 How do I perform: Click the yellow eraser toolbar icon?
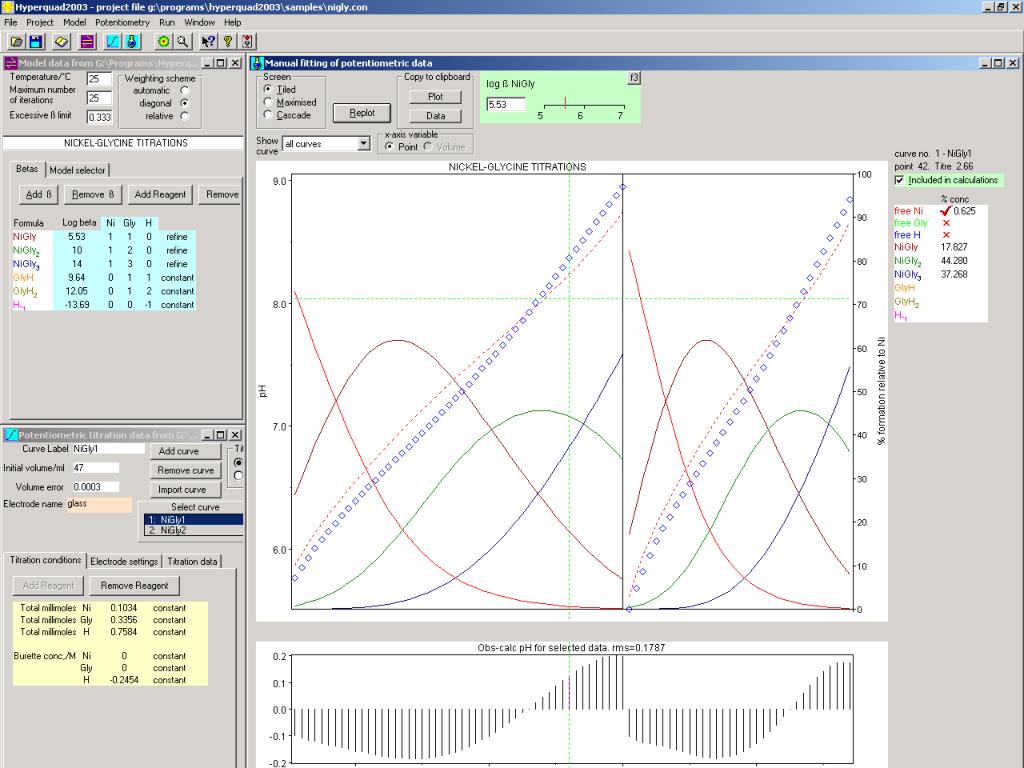point(61,42)
